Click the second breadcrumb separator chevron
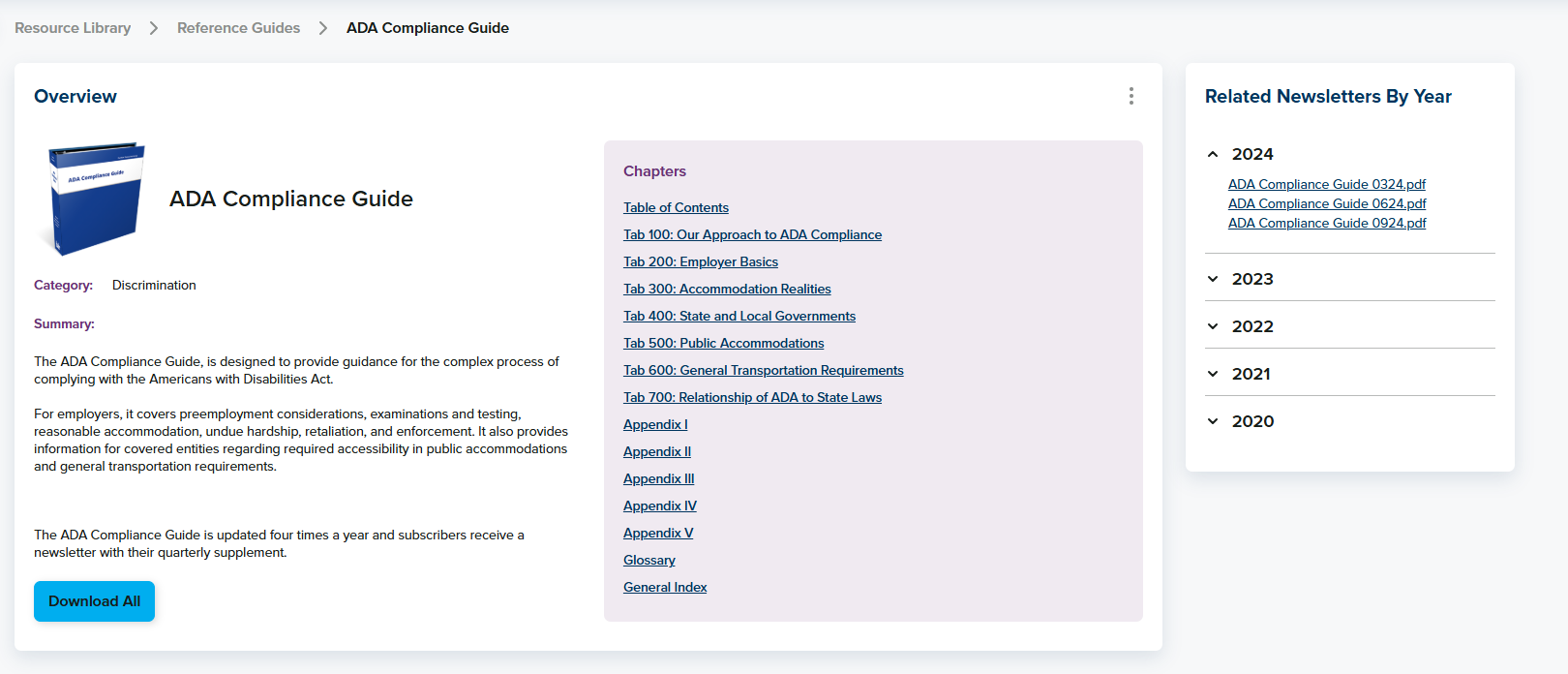 tap(323, 28)
